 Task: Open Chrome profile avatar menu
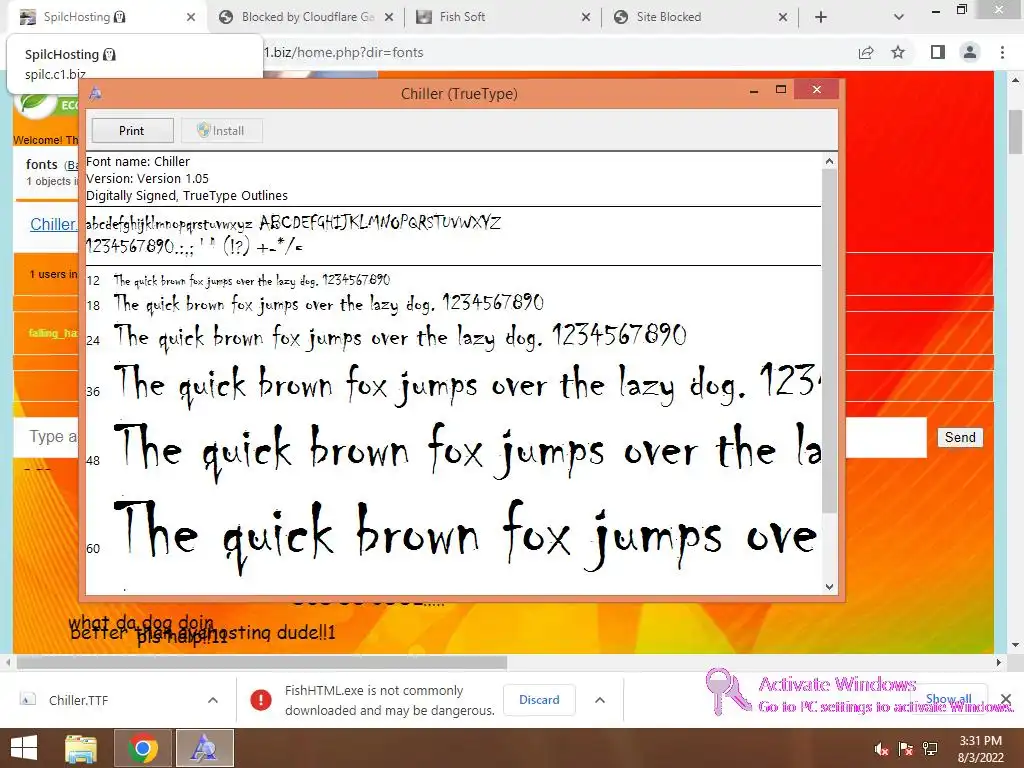(970, 52)
